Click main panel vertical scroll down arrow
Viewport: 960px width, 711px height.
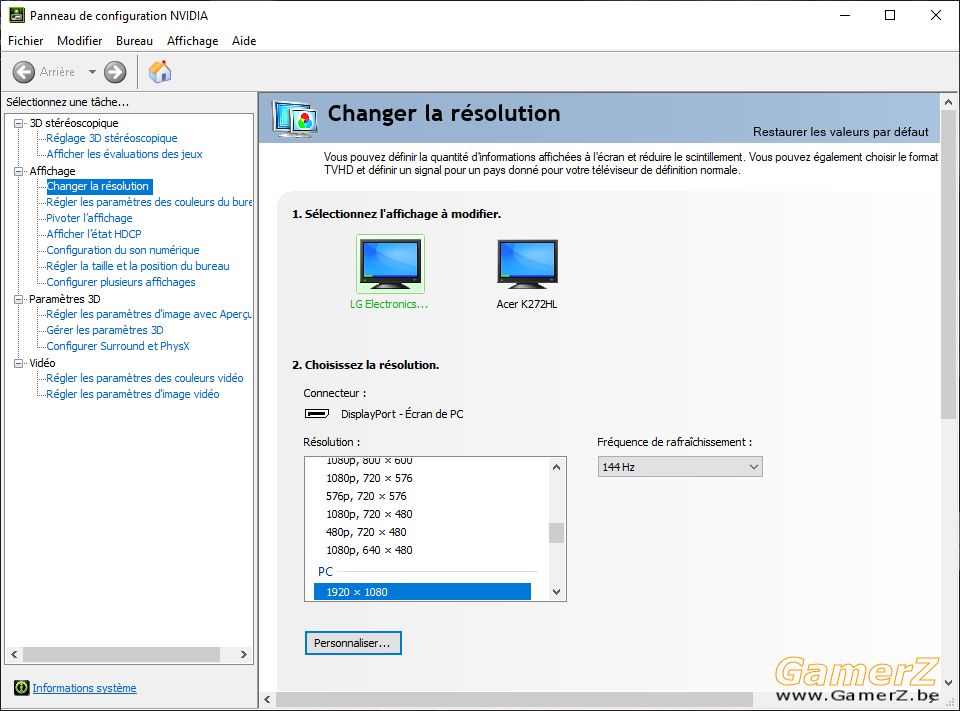click(948, 682)
